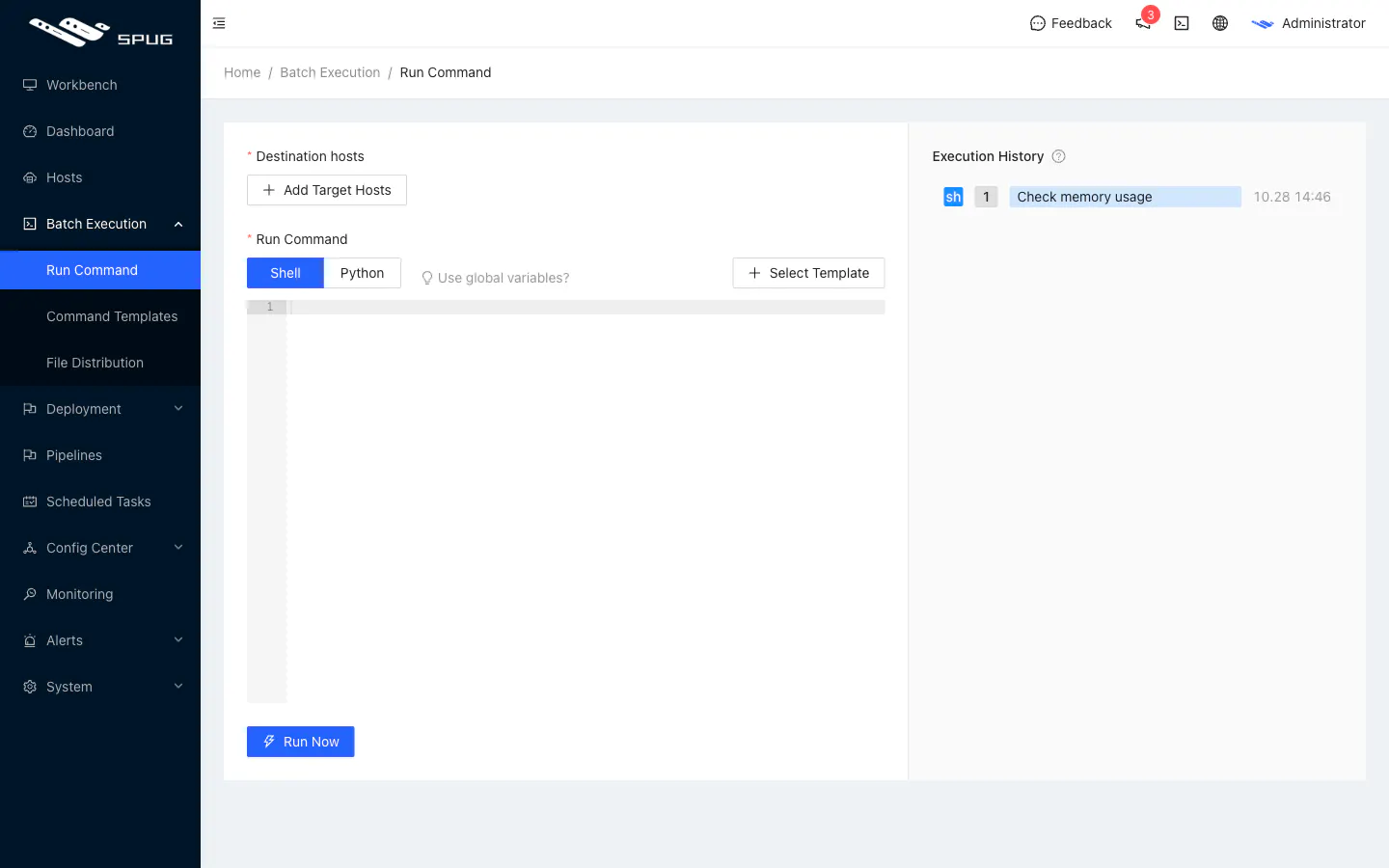Image resolution: width=1389 pixels, height=868 pixels.
Task: Click the Workbench monitor icon
Action: click(x=30, y=85)
